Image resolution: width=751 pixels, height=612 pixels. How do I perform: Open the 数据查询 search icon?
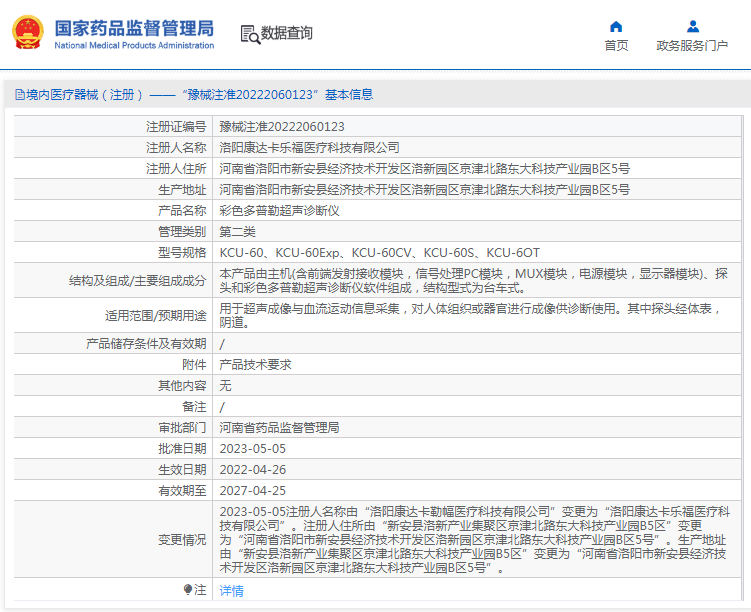[250, 34]
